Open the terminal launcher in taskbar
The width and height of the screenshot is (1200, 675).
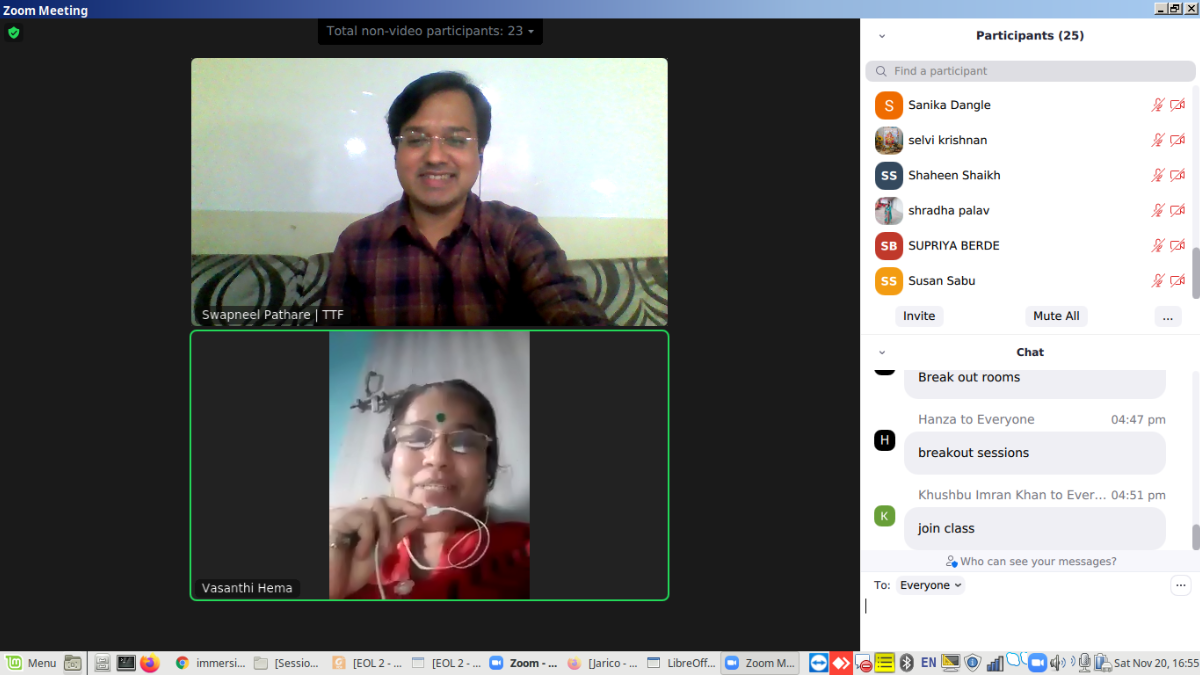pos(126,663)
